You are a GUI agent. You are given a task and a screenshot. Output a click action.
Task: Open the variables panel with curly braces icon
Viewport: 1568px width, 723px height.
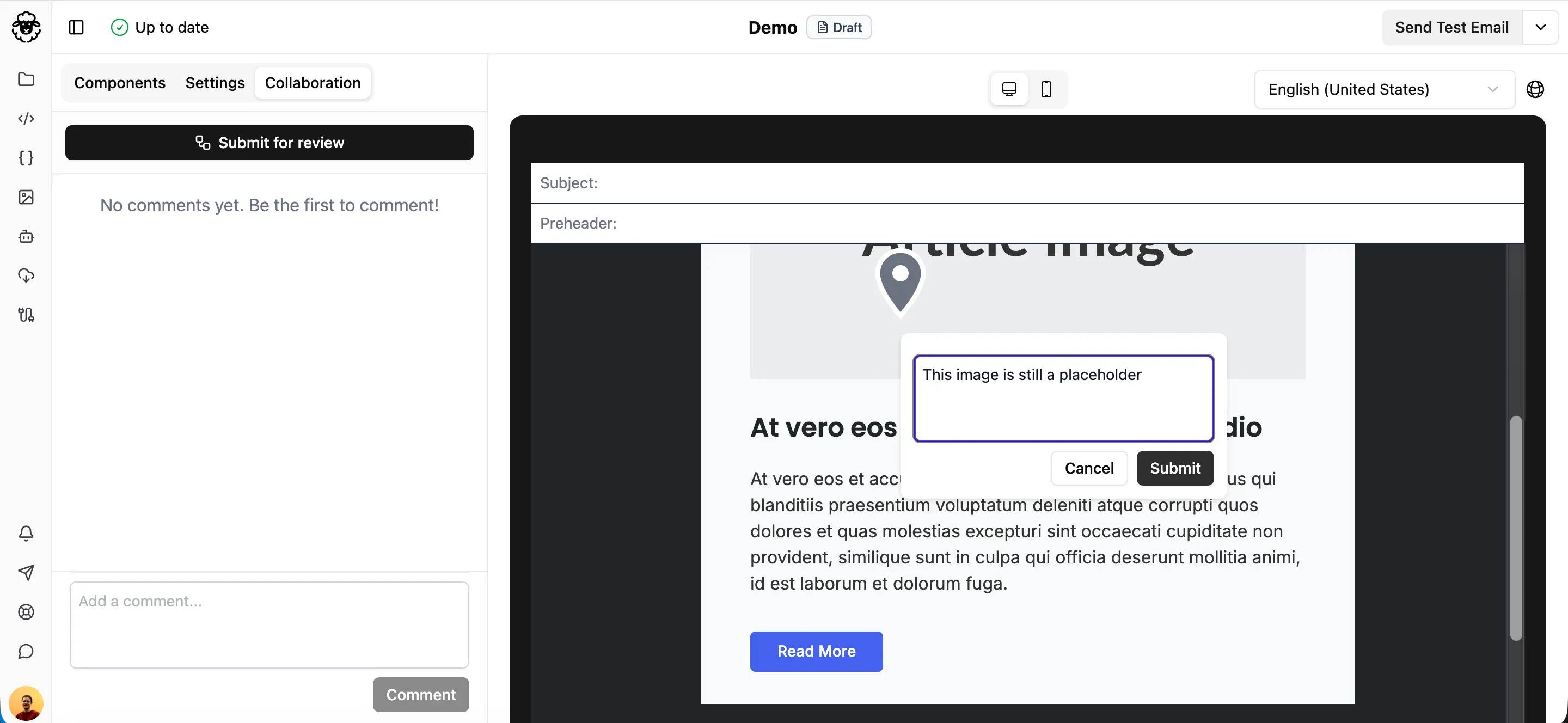pos(26,158)
